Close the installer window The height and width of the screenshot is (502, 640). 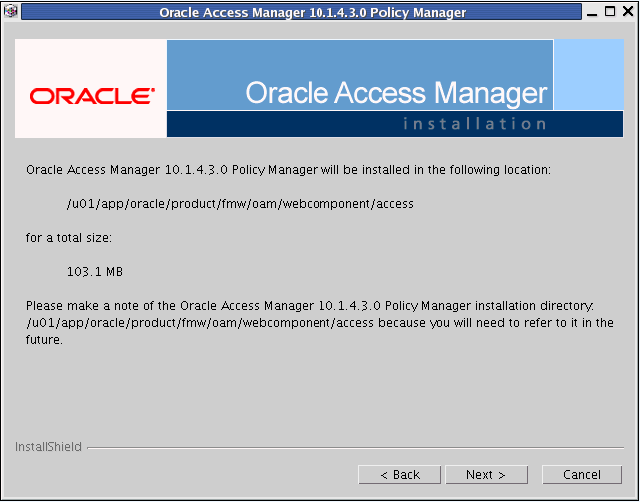point(628,11)
